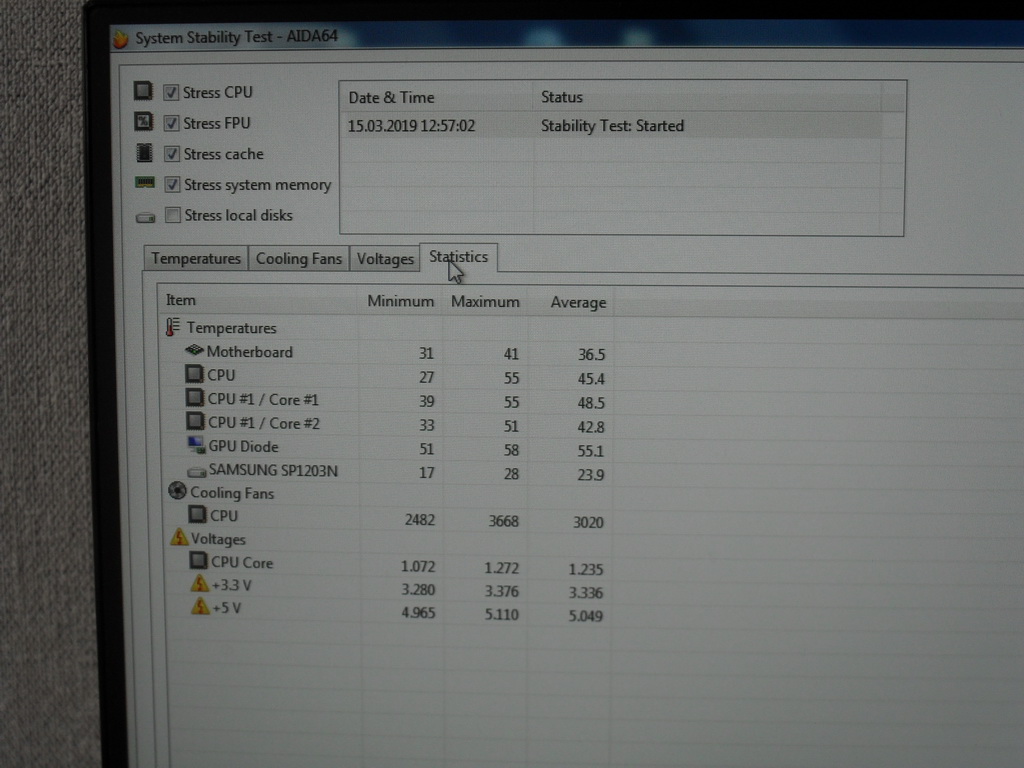Select the CPU #1 / Core #1 row

tap(263, 399)
